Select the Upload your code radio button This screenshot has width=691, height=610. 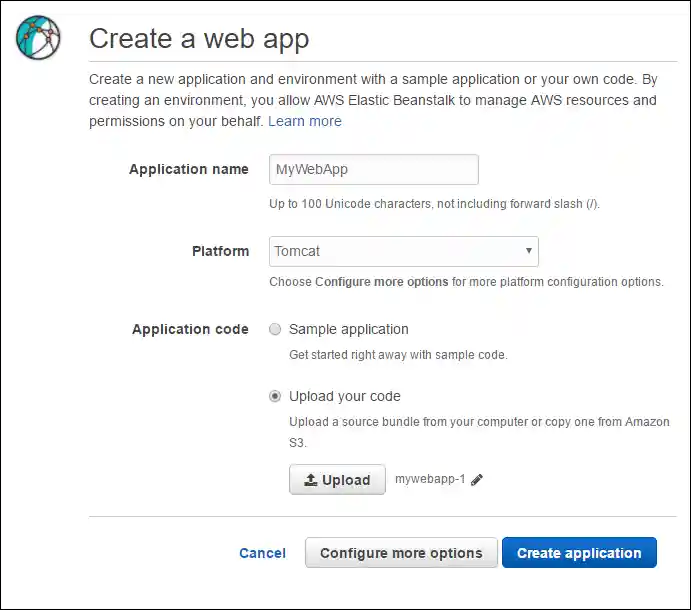(275, 396)
